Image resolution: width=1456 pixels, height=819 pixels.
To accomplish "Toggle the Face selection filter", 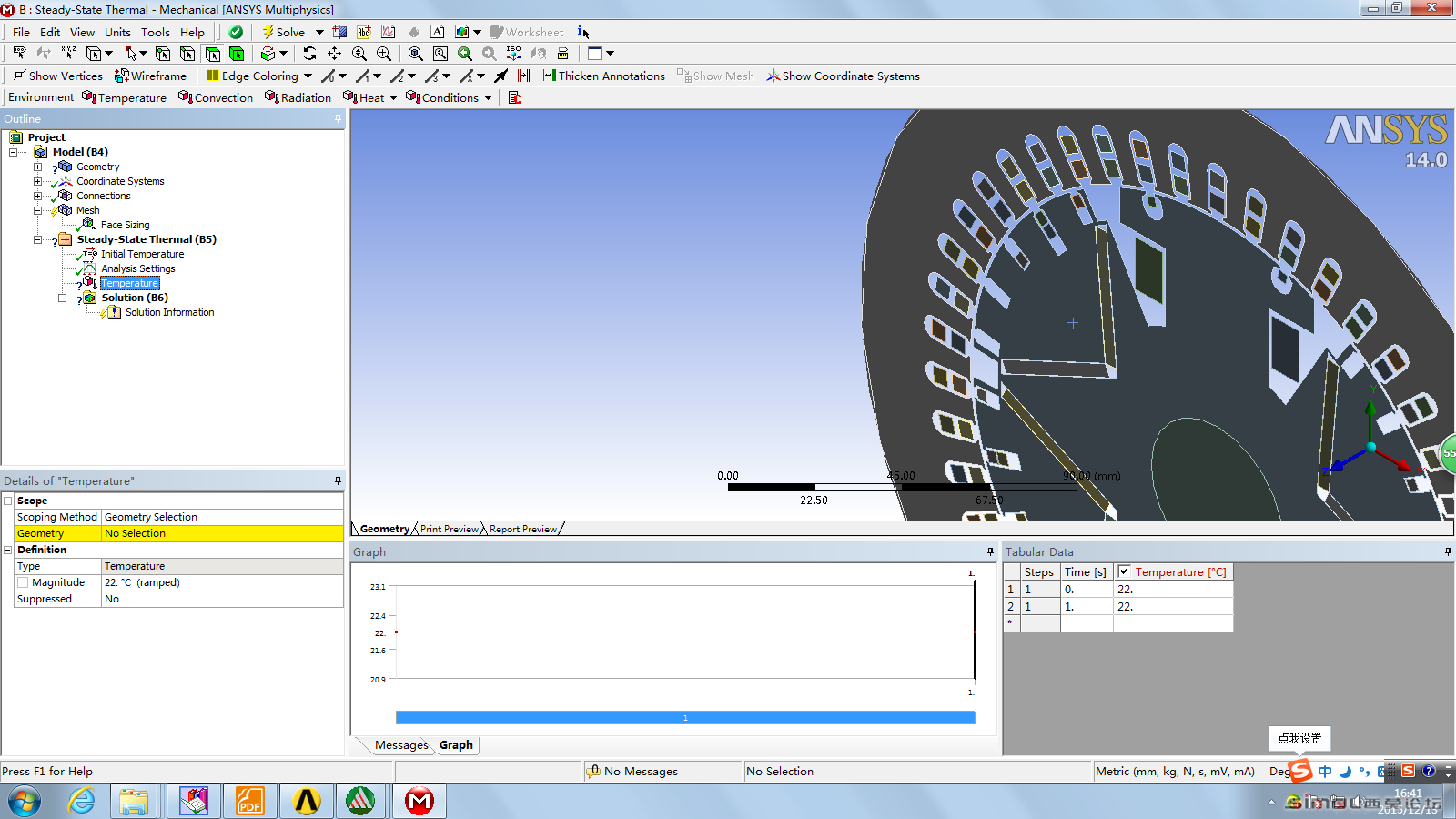I will pyautogui.click(x=212, y=54).
